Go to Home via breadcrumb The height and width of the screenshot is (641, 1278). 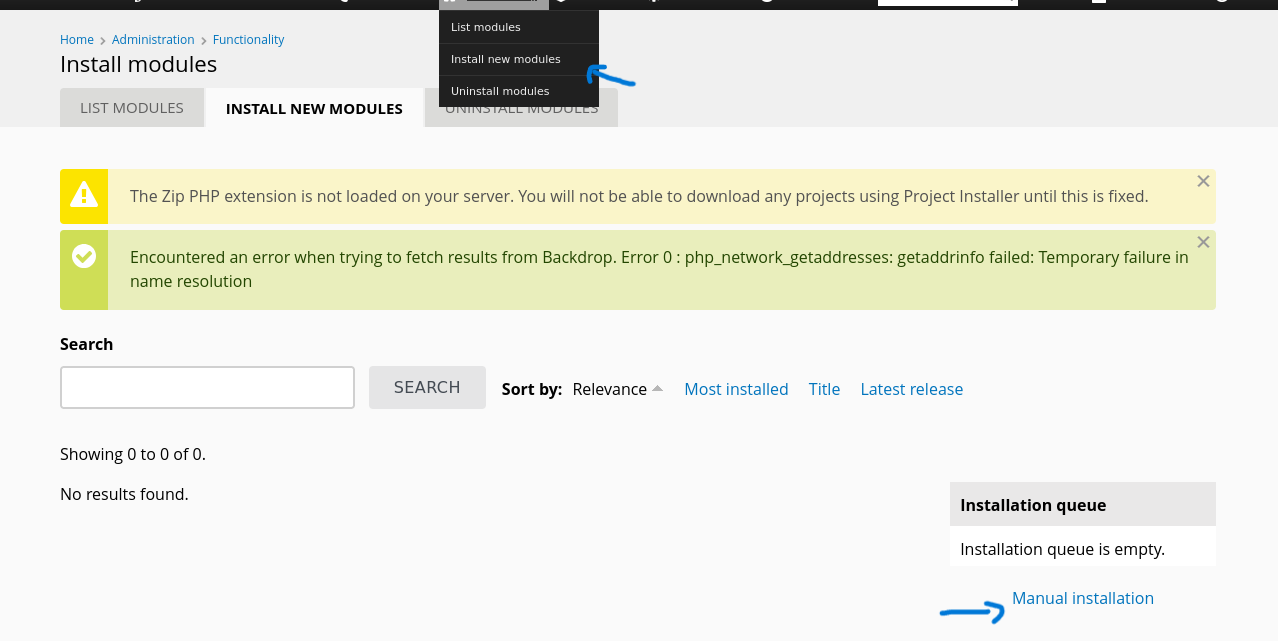coord(76,39)
